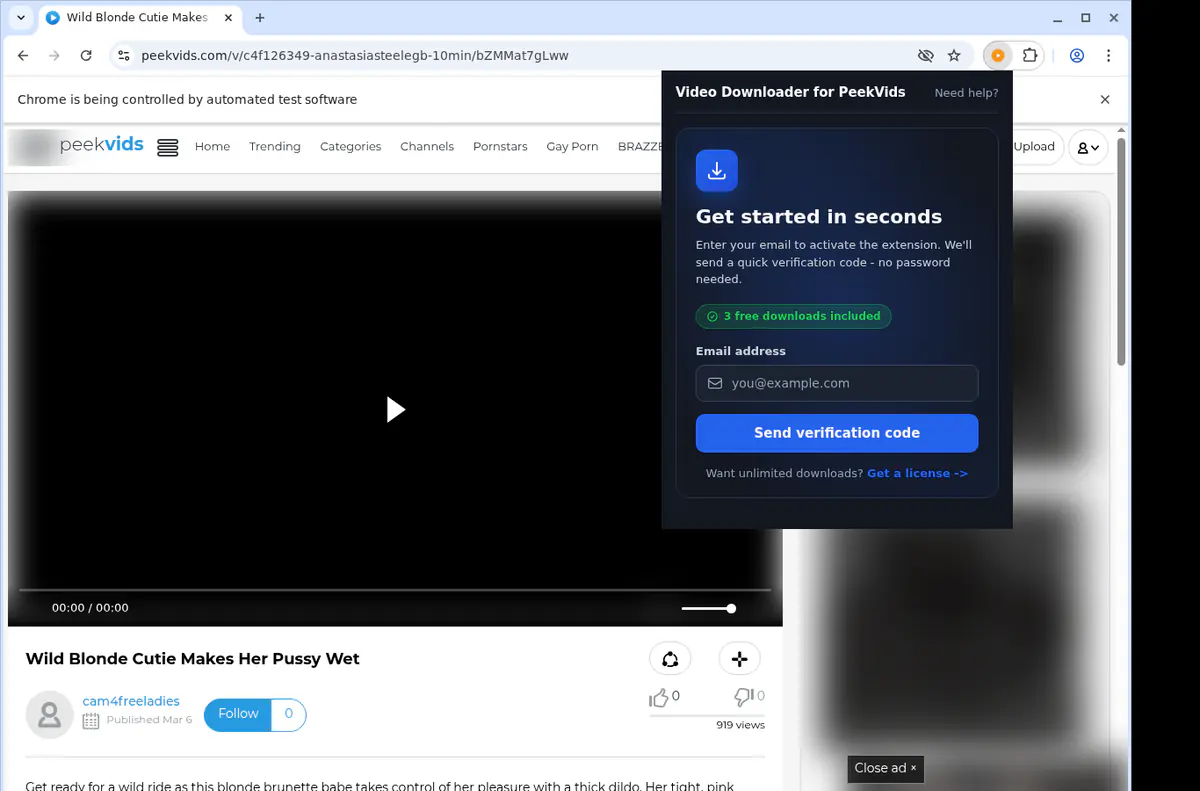This screenshot has height=791, width=1200.
Task: Open the Get a license link
Action: pos(917,473)
